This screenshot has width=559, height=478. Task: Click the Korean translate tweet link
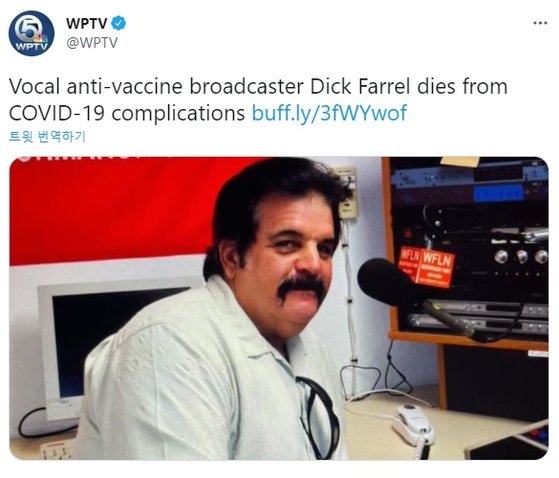point(47,137)
